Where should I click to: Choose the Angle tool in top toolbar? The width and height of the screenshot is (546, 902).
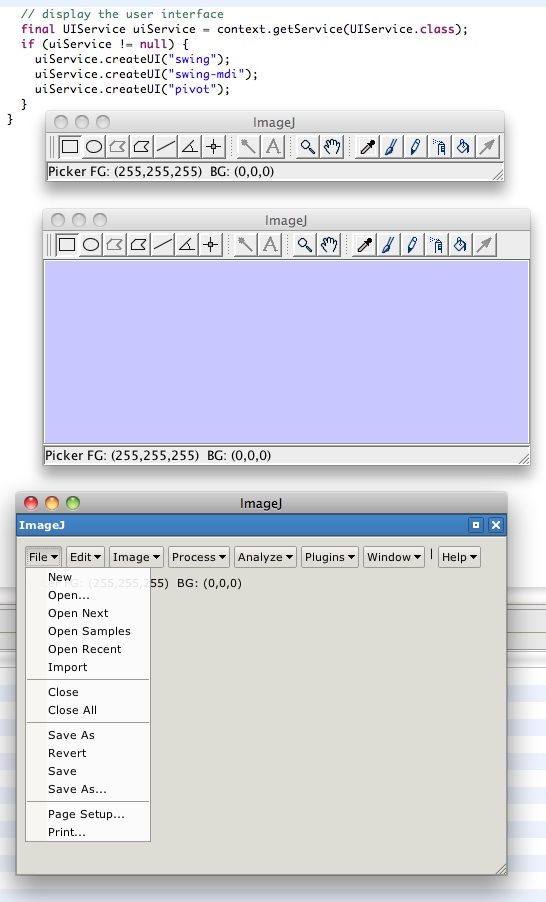[x=189, y=147]
